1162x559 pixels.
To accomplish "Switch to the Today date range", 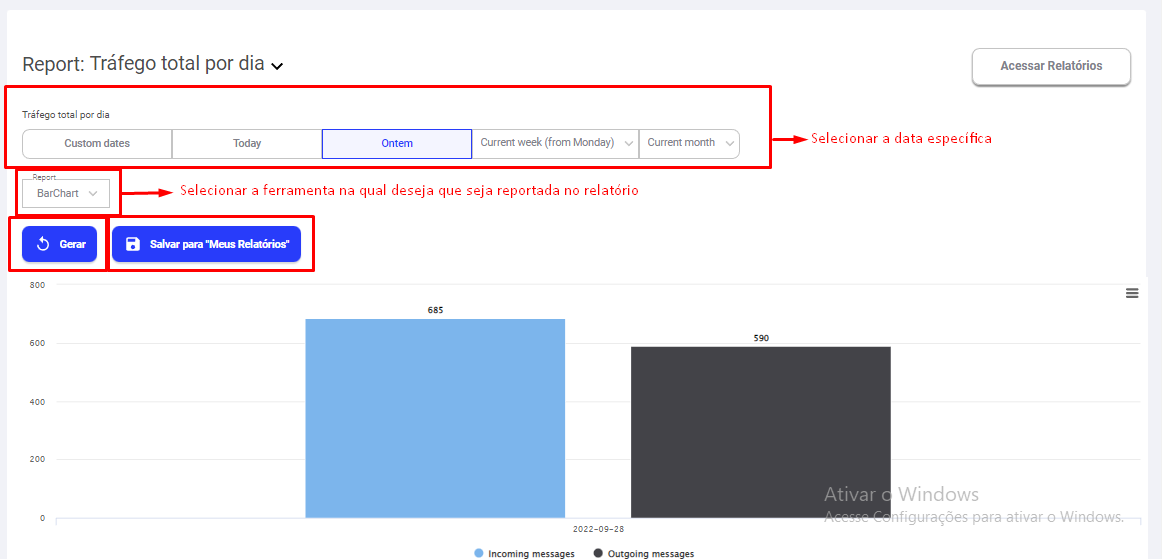I will [247, 143].
